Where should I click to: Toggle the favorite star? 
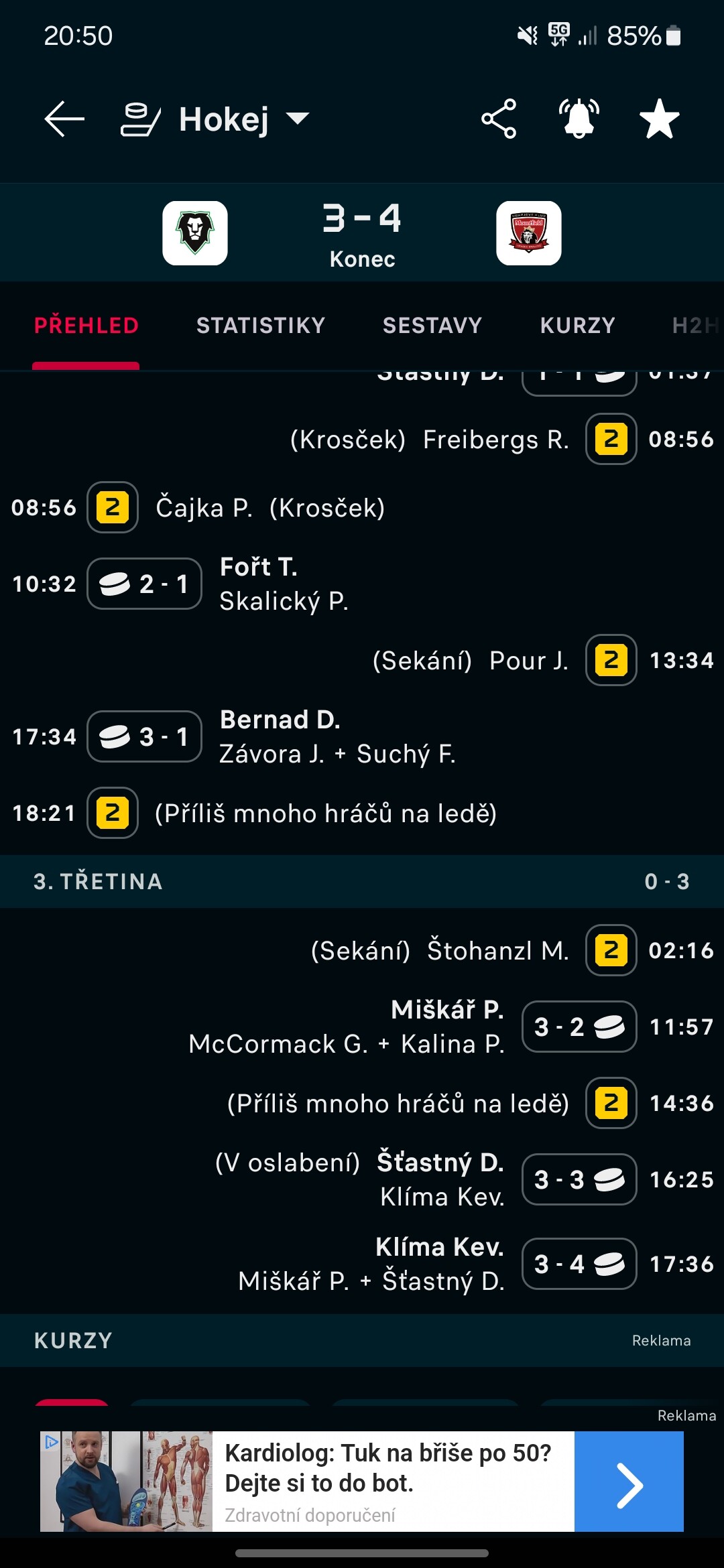click(x=660, y=119)
